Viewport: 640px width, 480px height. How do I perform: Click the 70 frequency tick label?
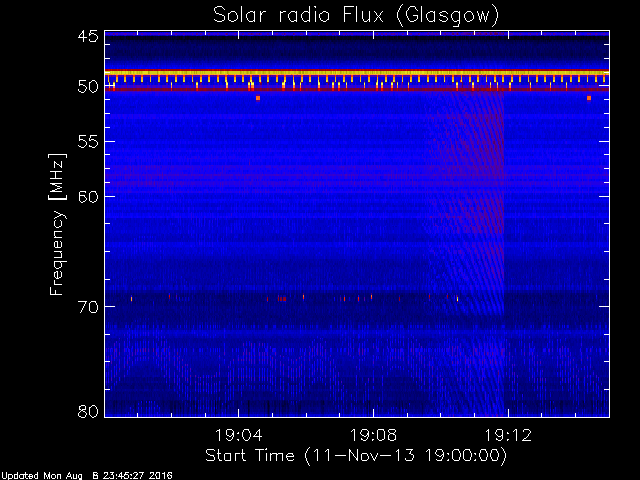click(88, 307)
